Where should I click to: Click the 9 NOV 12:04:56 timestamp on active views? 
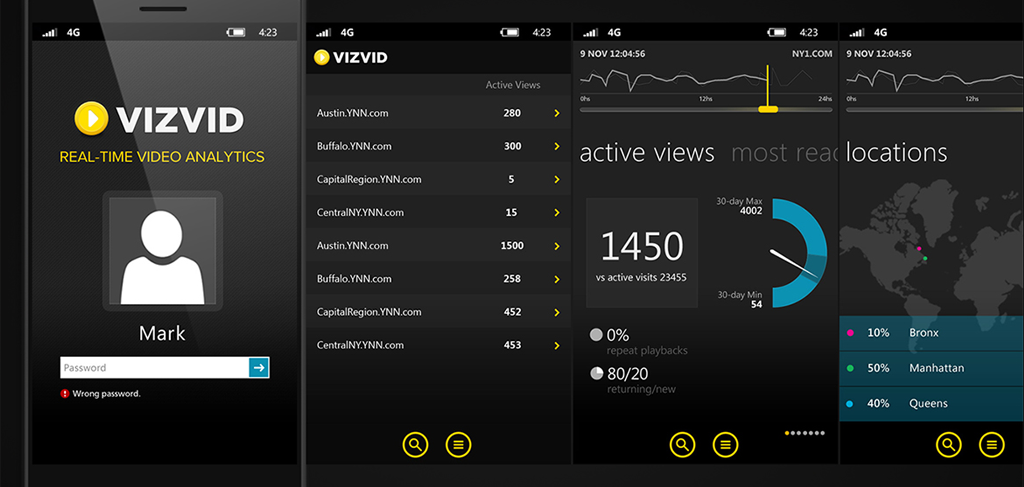[613, 54]
